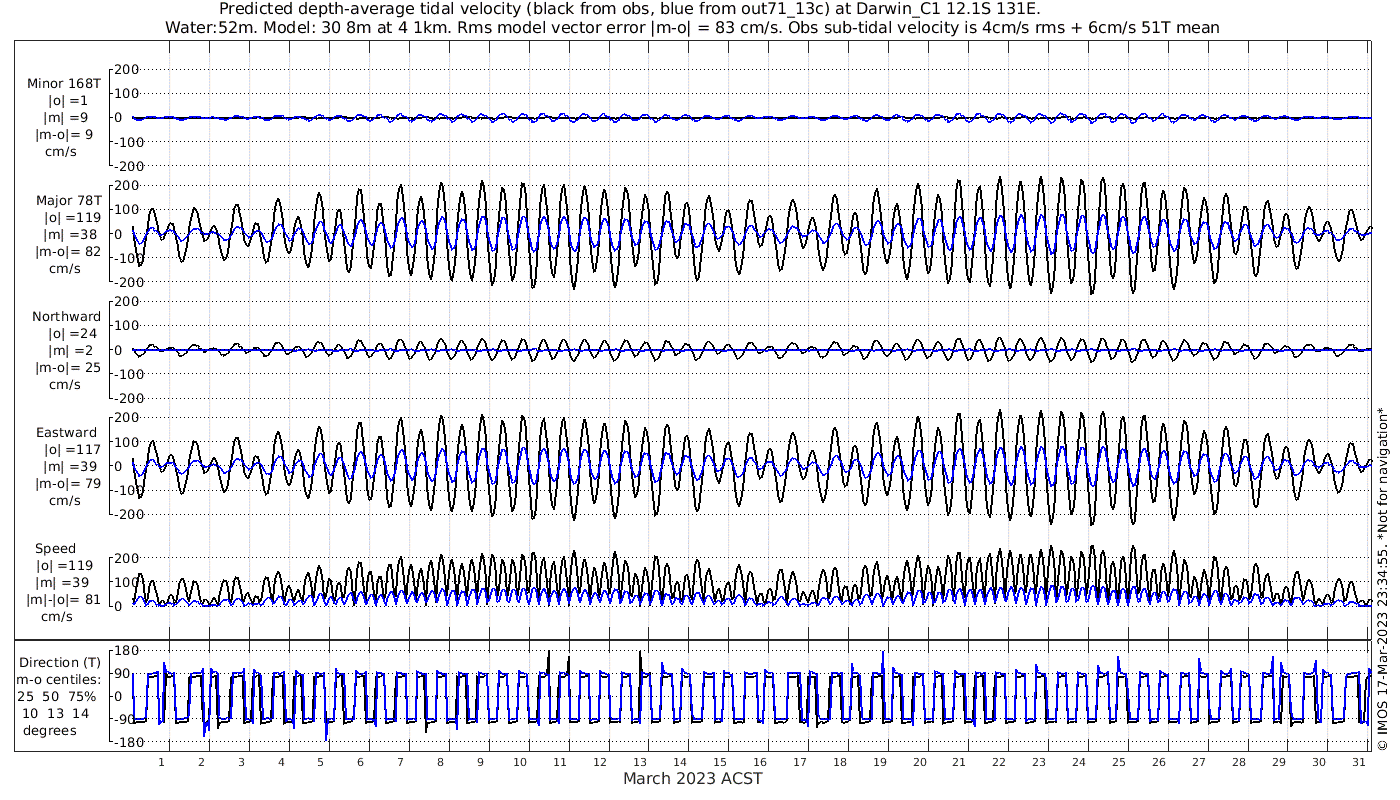Viewport: 1400px width, 800px height.
Task: Click day '15' on the date axis
Action: [x=719, y=762]
